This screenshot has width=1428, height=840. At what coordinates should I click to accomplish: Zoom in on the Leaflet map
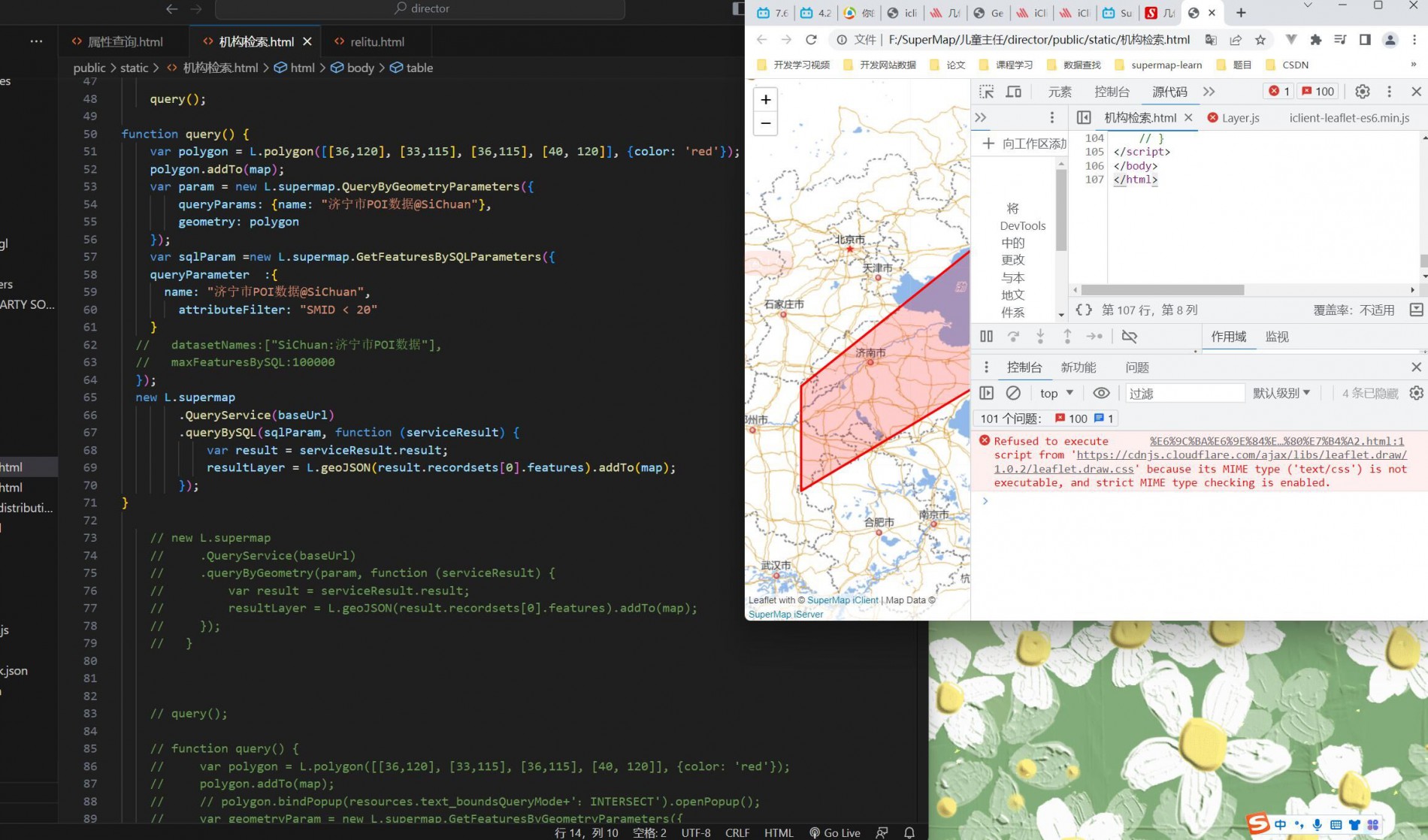[x=765, y=99]
